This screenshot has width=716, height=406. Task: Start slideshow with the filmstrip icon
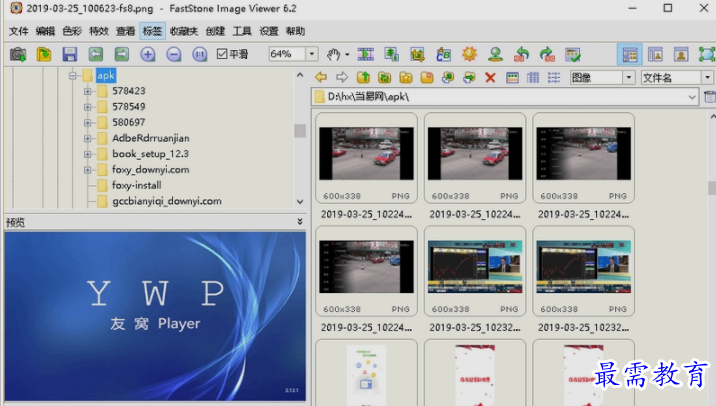(x=365, y=54)
